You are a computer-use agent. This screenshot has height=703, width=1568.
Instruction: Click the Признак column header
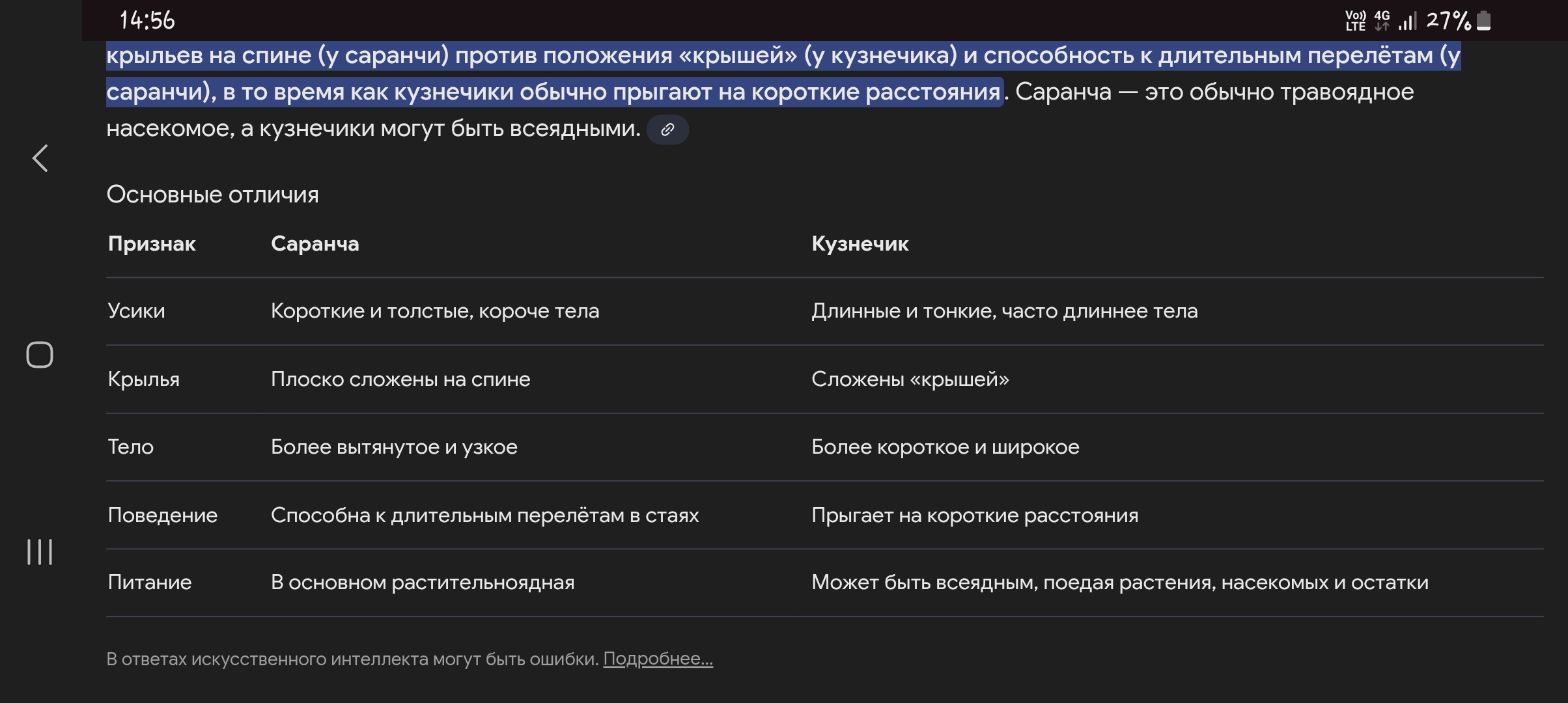(152, 244)
